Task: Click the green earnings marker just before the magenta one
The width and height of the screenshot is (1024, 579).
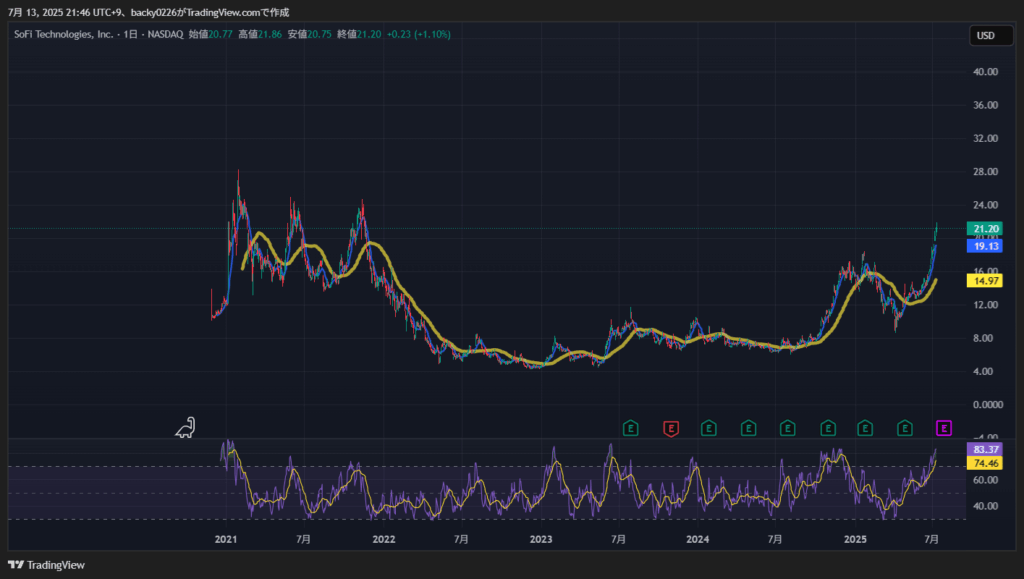Action: 904,428
